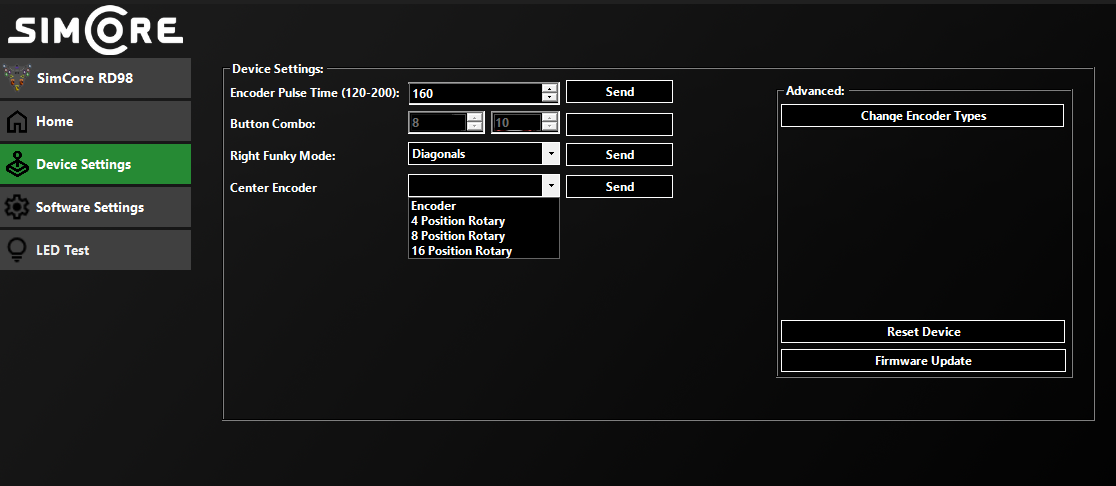Decrease Encoder Pulse Time with down arrow
The width and height of the screenshot is (1116, 486).
point(549,97)
